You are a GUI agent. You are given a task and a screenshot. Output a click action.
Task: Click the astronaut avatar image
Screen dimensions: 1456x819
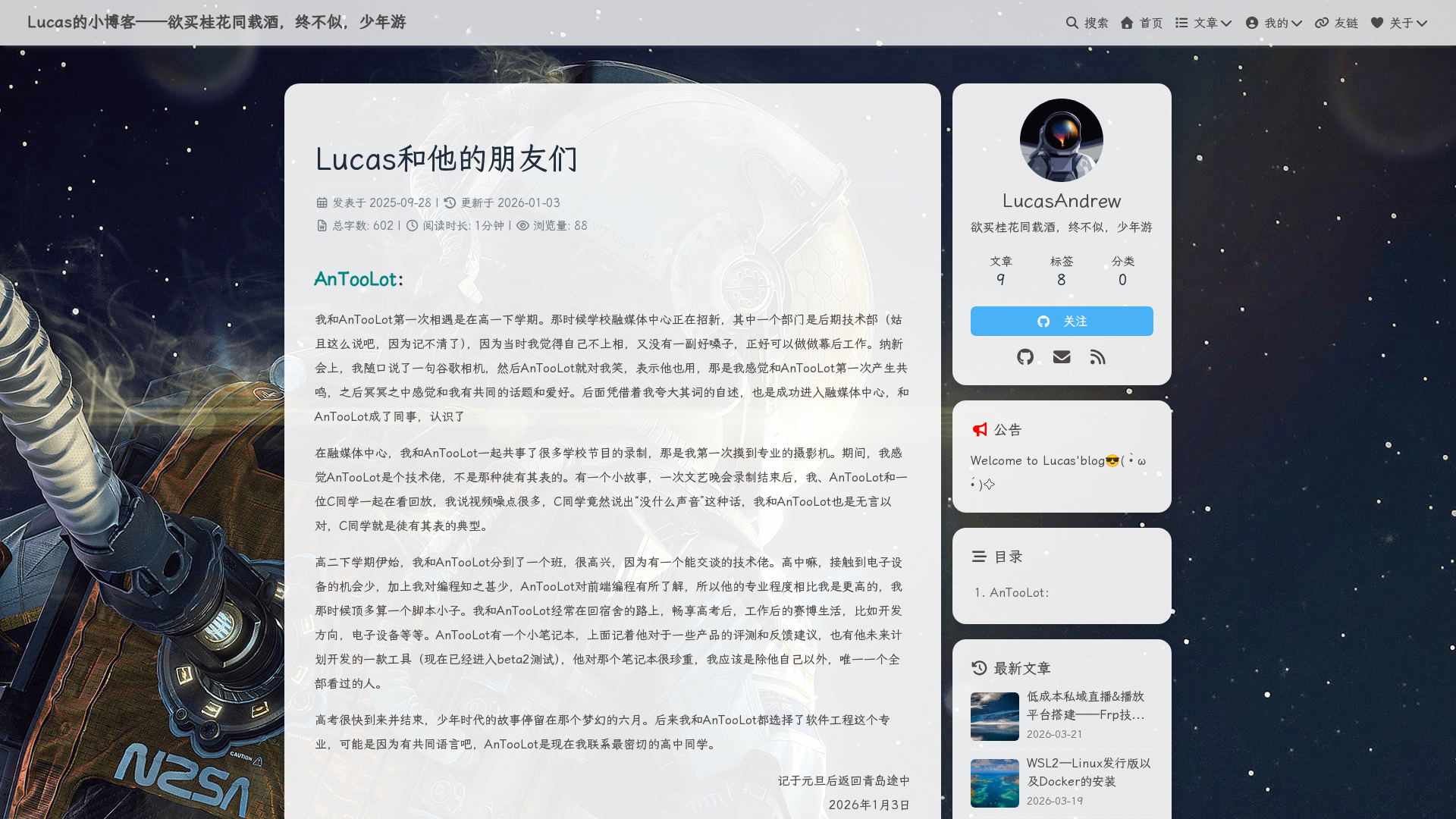[1061, 140]
